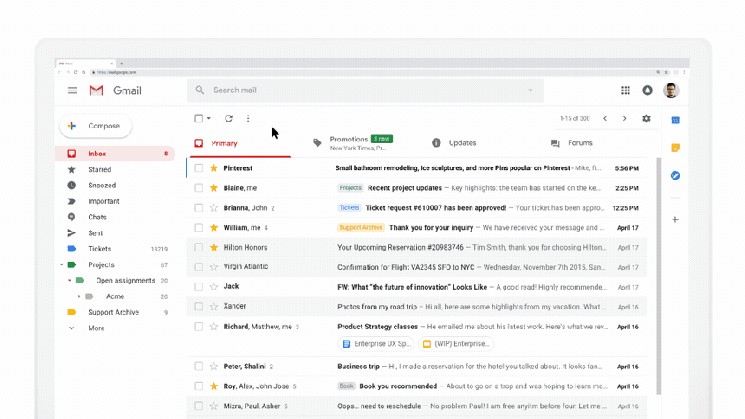The height and width of the screenshot is (419, 745).
Task: Star the Brianna, John email
Action: pyautogui.click(x=213, y=208)
